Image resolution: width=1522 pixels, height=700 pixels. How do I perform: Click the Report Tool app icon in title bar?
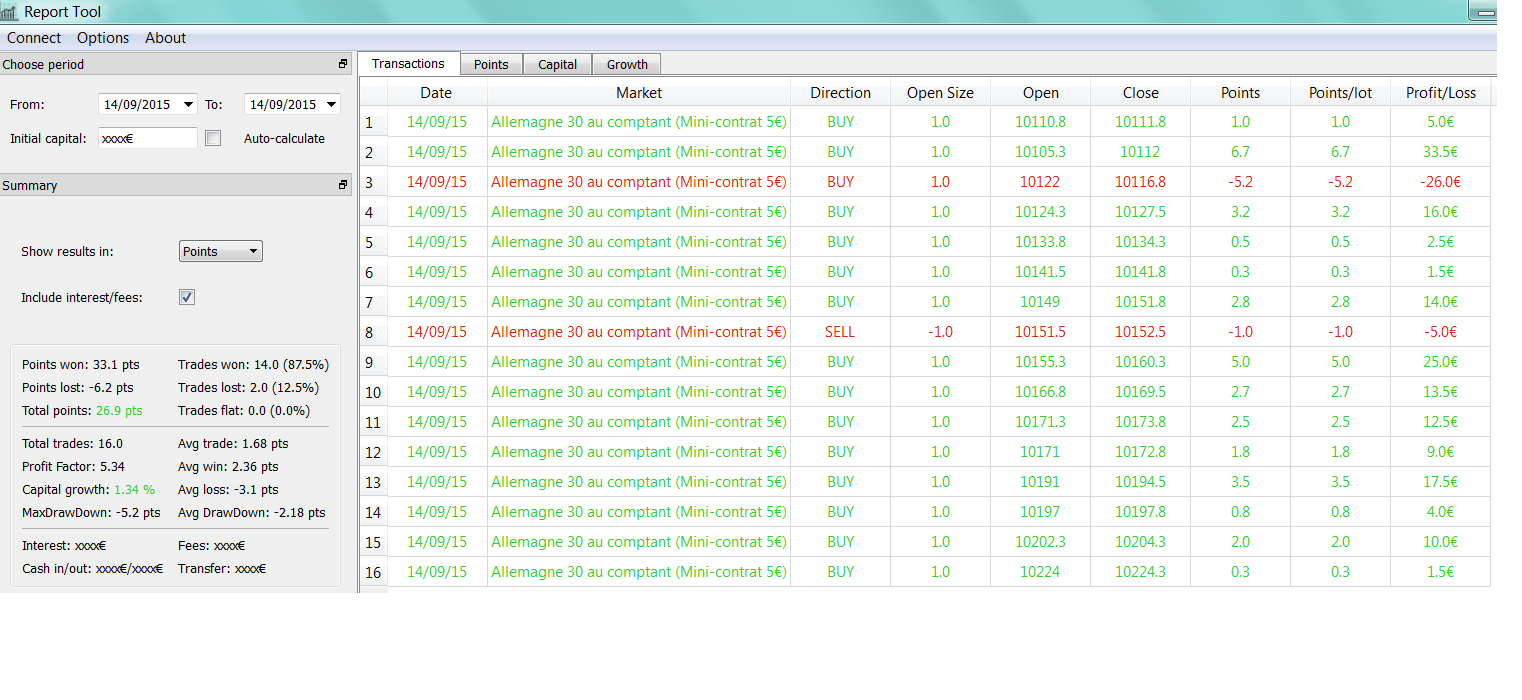(x=9, y=12)
